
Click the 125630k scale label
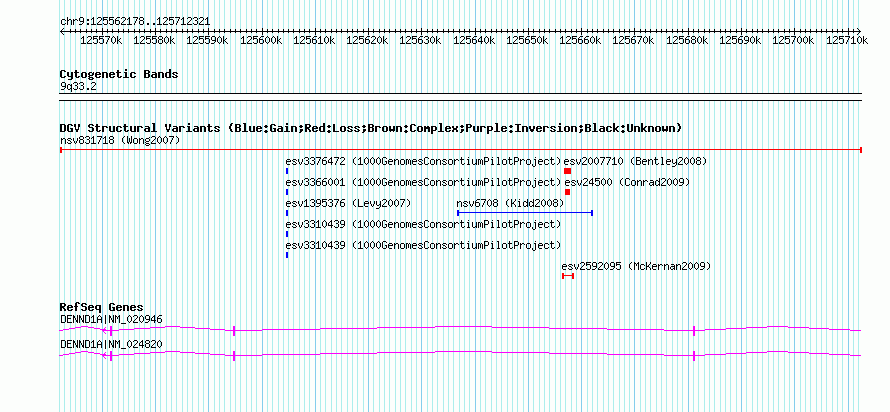[x=421, y=40]
